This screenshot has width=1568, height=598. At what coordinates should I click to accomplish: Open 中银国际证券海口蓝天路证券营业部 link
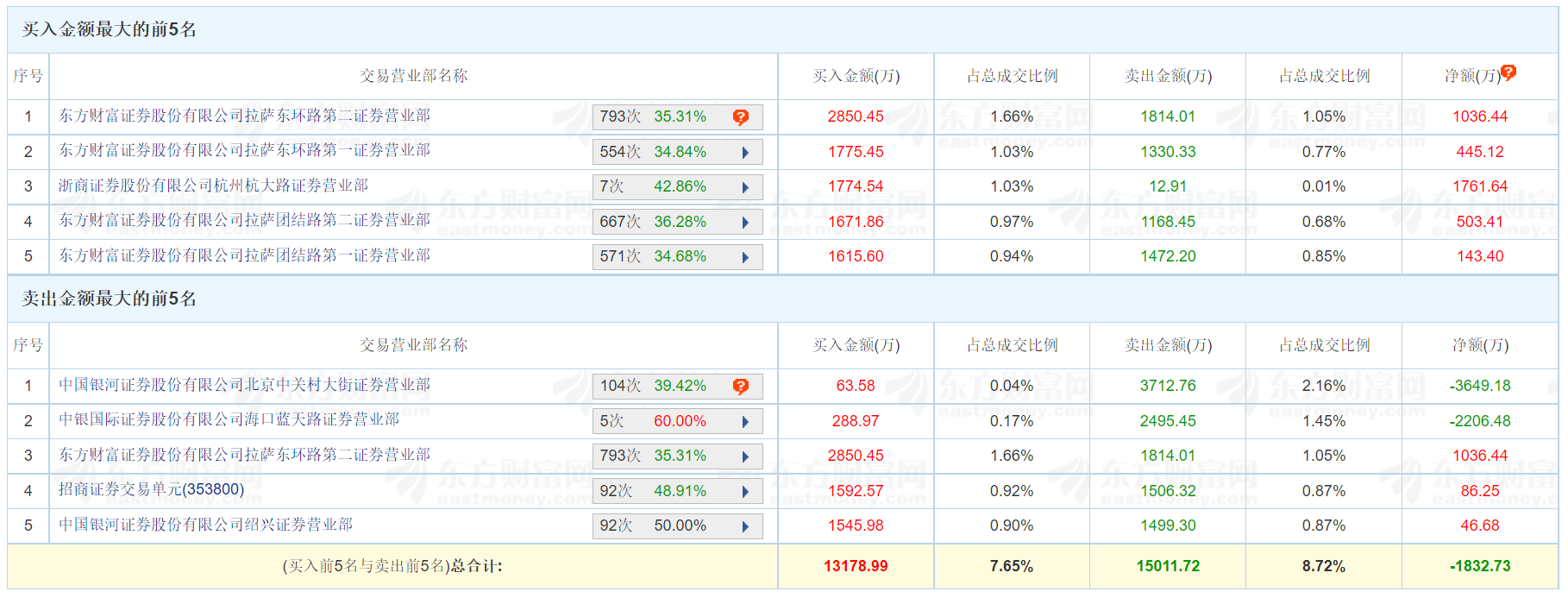pyautogui.click(x=229, y=419)
